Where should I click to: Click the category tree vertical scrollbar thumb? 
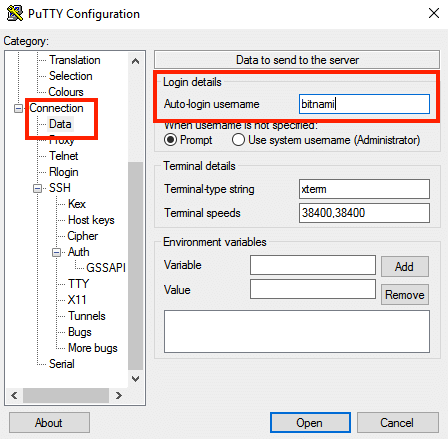(x=135, y=266)
